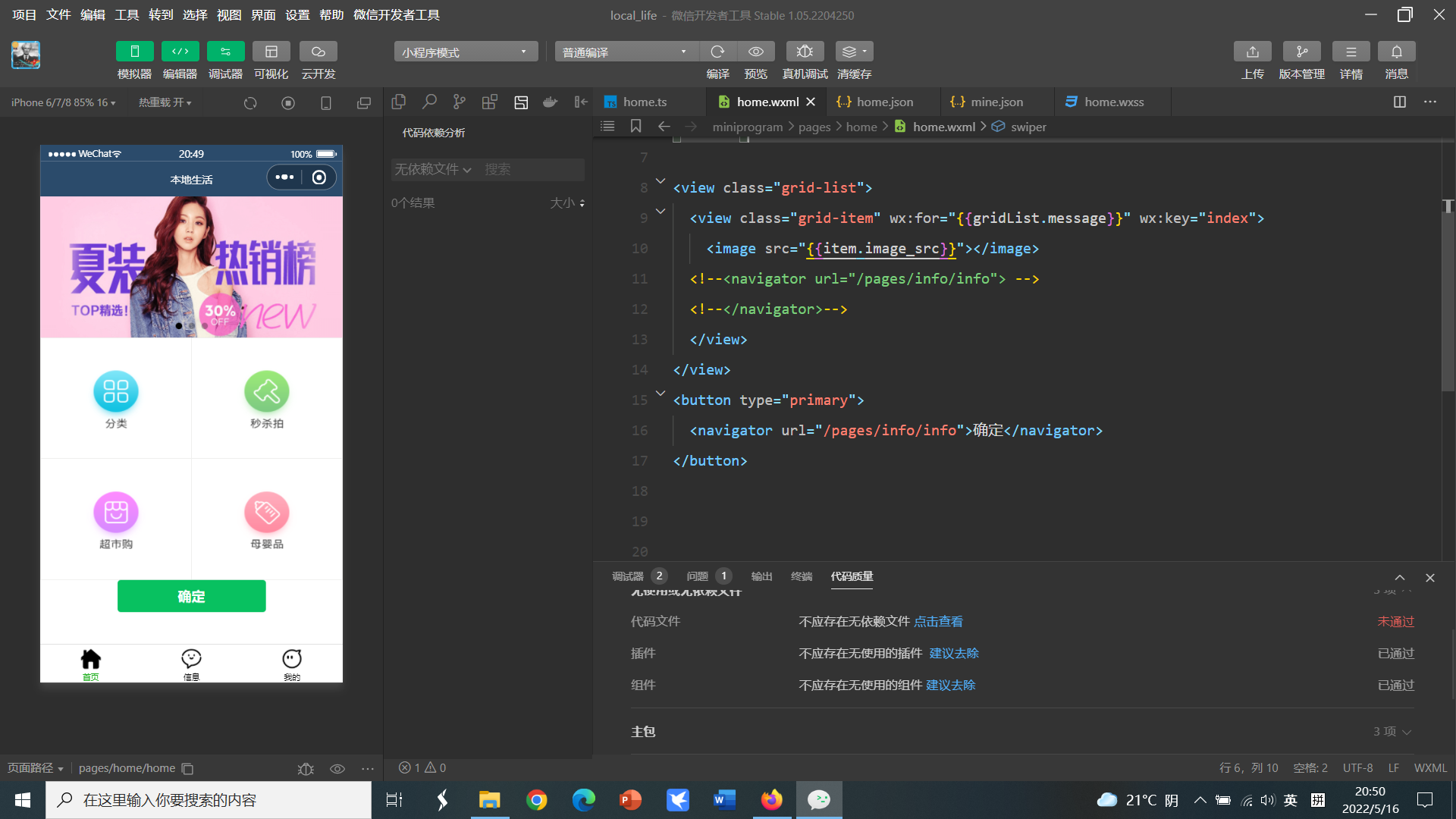The width and height of the screenshot is (1456, 819).
Task: Open the mini program mode dropdown
Action: 465,52
